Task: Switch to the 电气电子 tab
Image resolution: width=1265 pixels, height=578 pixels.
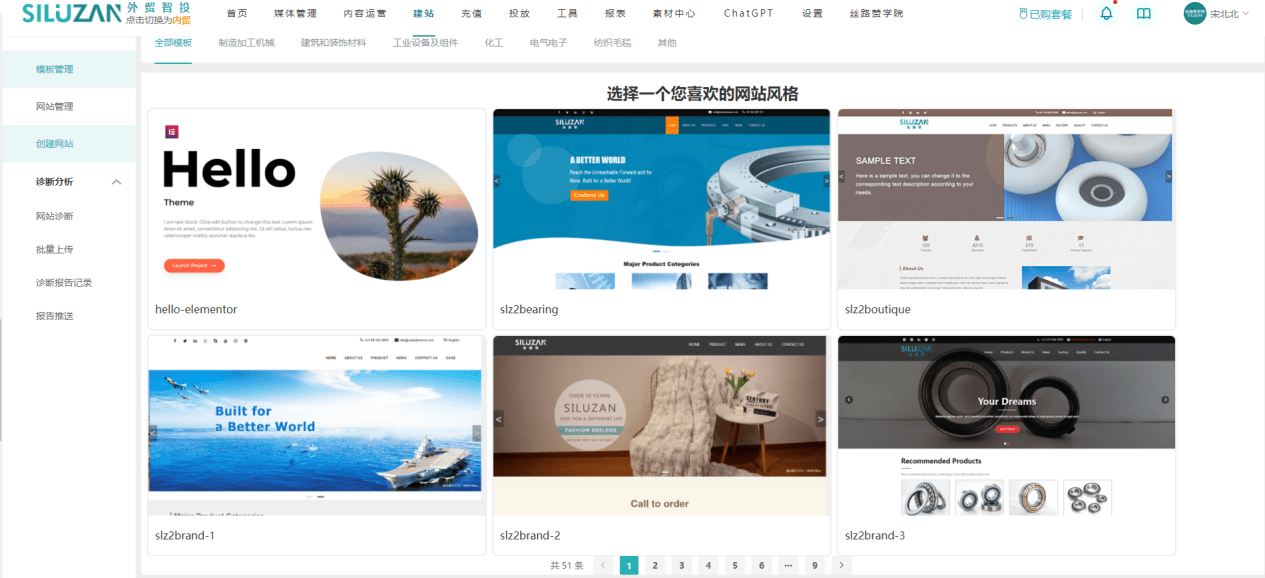Action: (x=549, y=43)
